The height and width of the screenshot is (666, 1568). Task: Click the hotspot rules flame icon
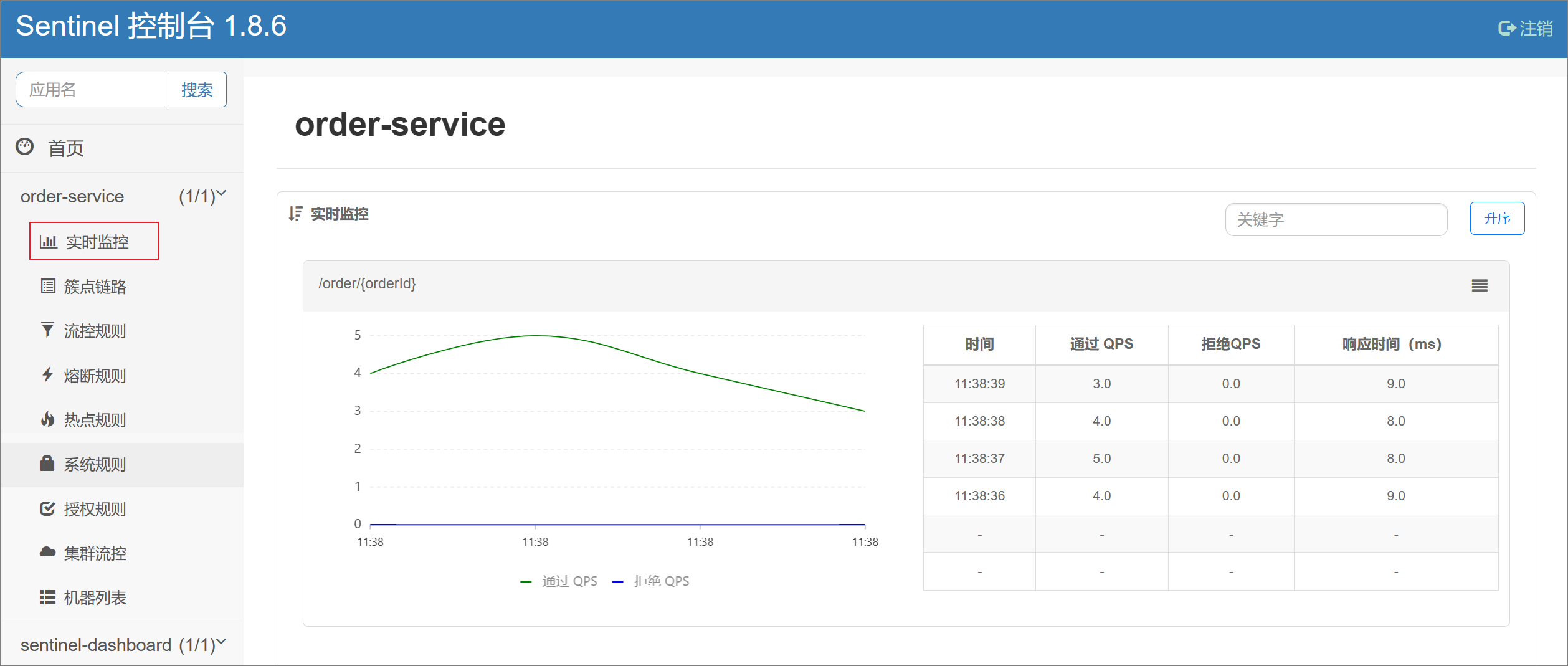(47, 419)
